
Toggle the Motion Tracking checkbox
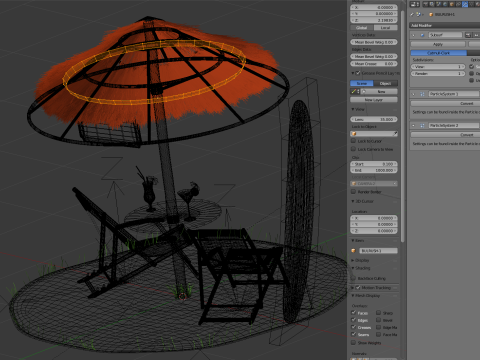coord(358,287)
